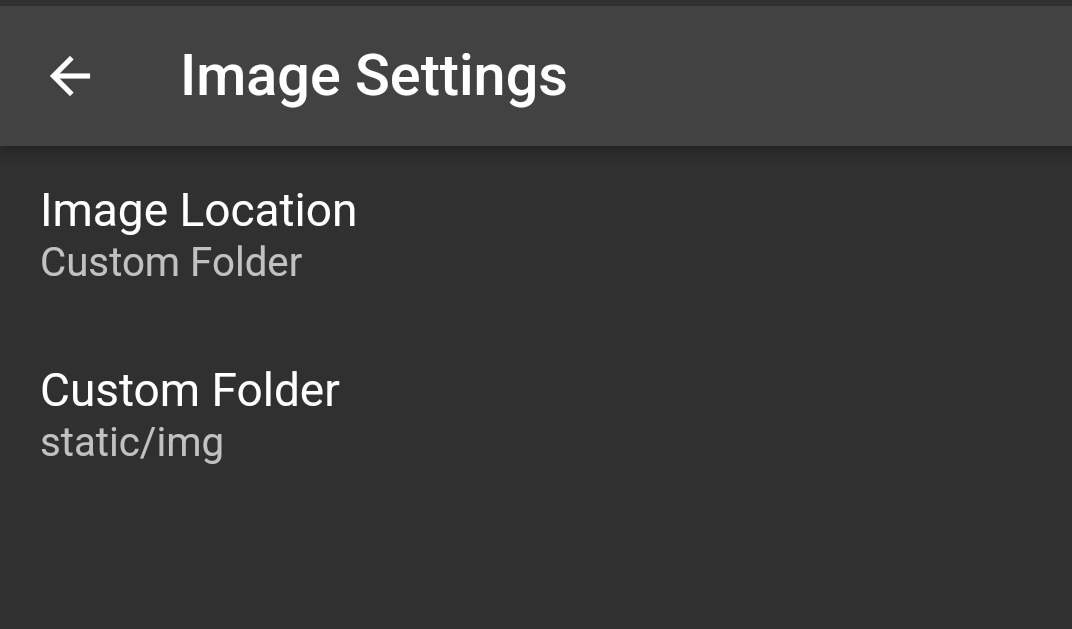Click the white Custom Folder heading
Viewport: 1072px width, 629px height.
click(190, 390)
